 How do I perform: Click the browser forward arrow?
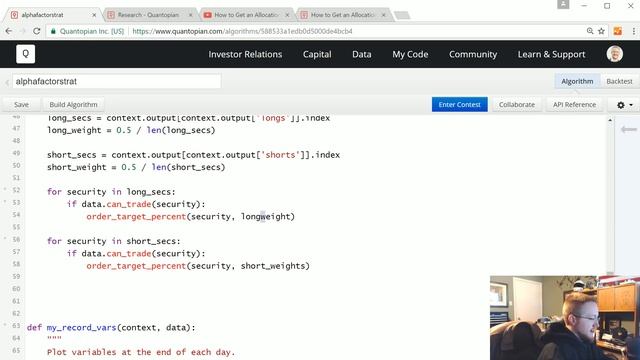(x=23, y=31)
